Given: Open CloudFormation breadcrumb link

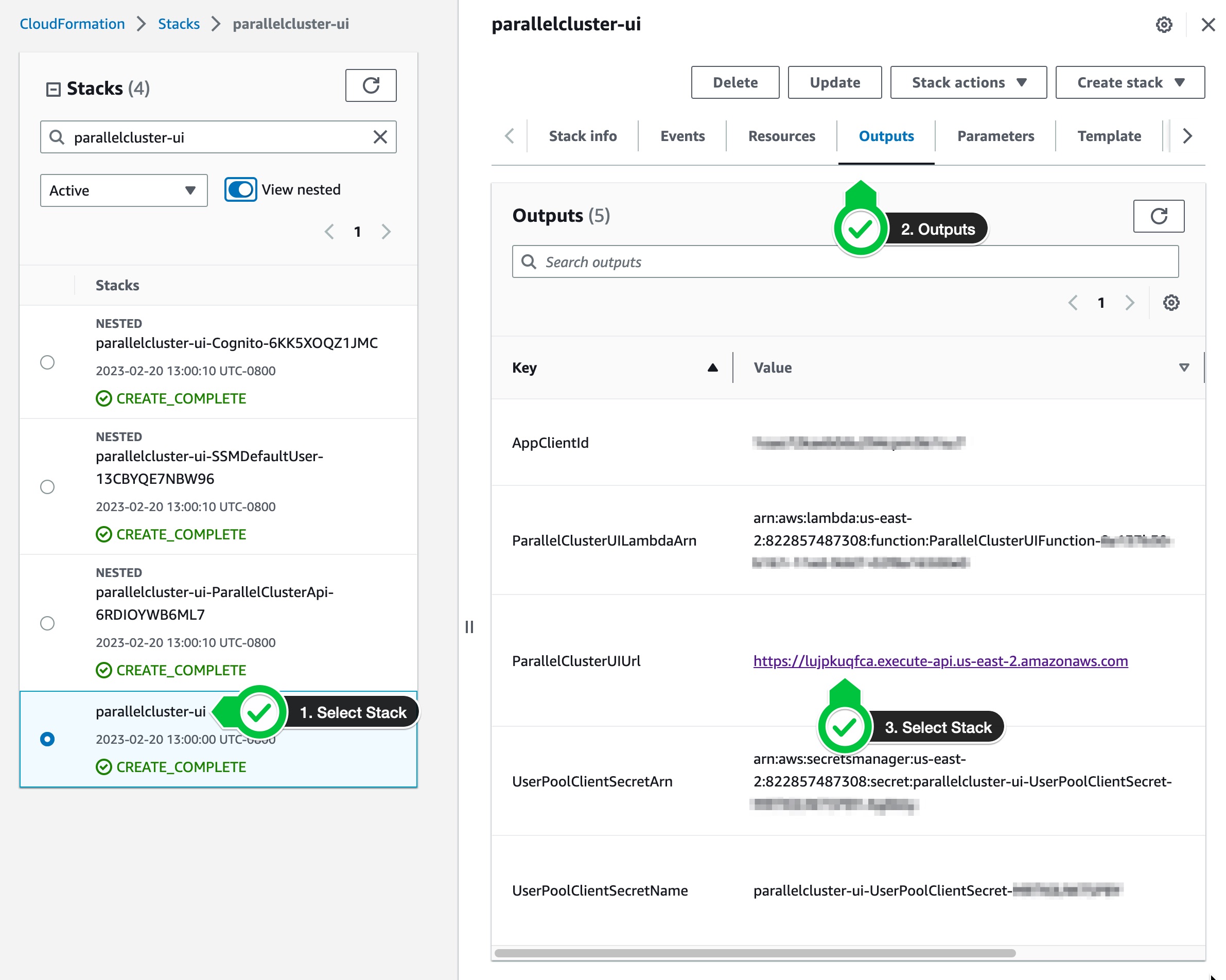Looking at the screenshot, I should (72, 24).
